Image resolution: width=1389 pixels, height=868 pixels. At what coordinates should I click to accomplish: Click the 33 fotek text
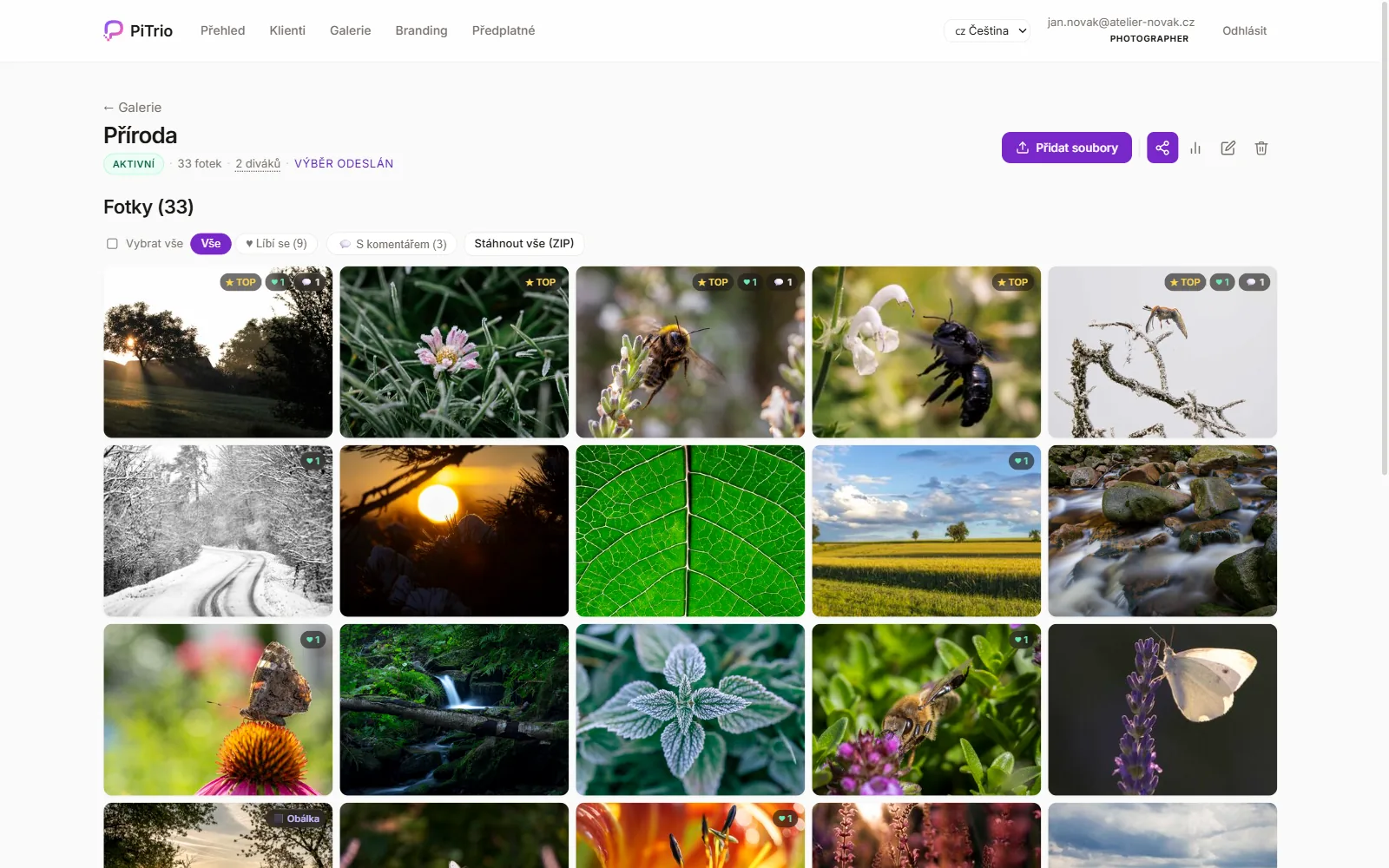(200, 163)
